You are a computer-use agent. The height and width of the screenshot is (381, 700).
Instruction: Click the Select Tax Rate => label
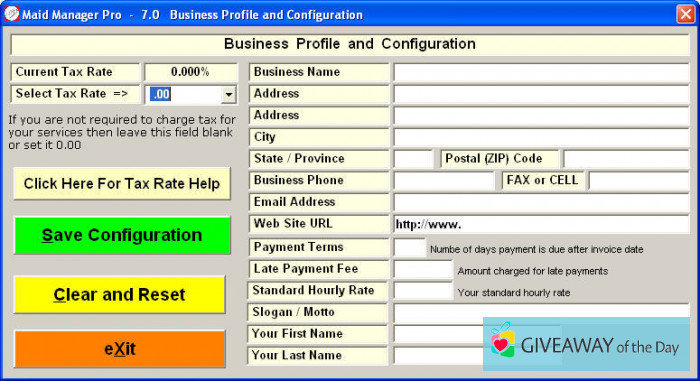(x=75, y=94)
